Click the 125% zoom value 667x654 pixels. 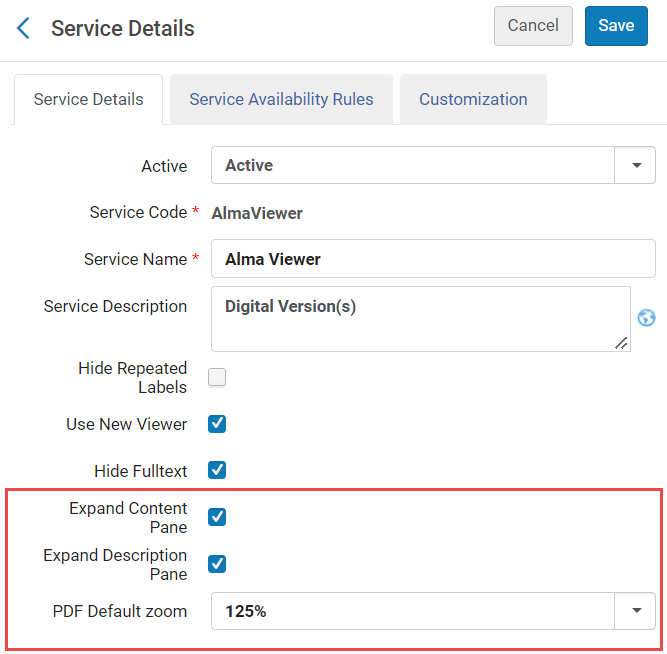tap(245, 611)
